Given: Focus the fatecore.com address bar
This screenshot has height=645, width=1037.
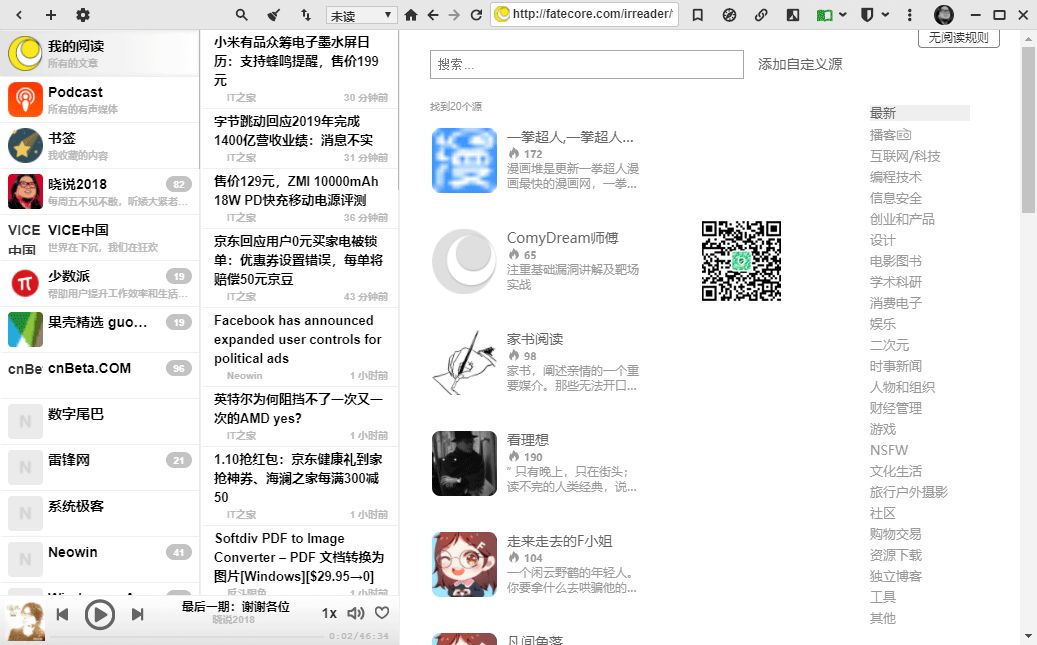Looking at the screenshot, I should coord(585,14).
